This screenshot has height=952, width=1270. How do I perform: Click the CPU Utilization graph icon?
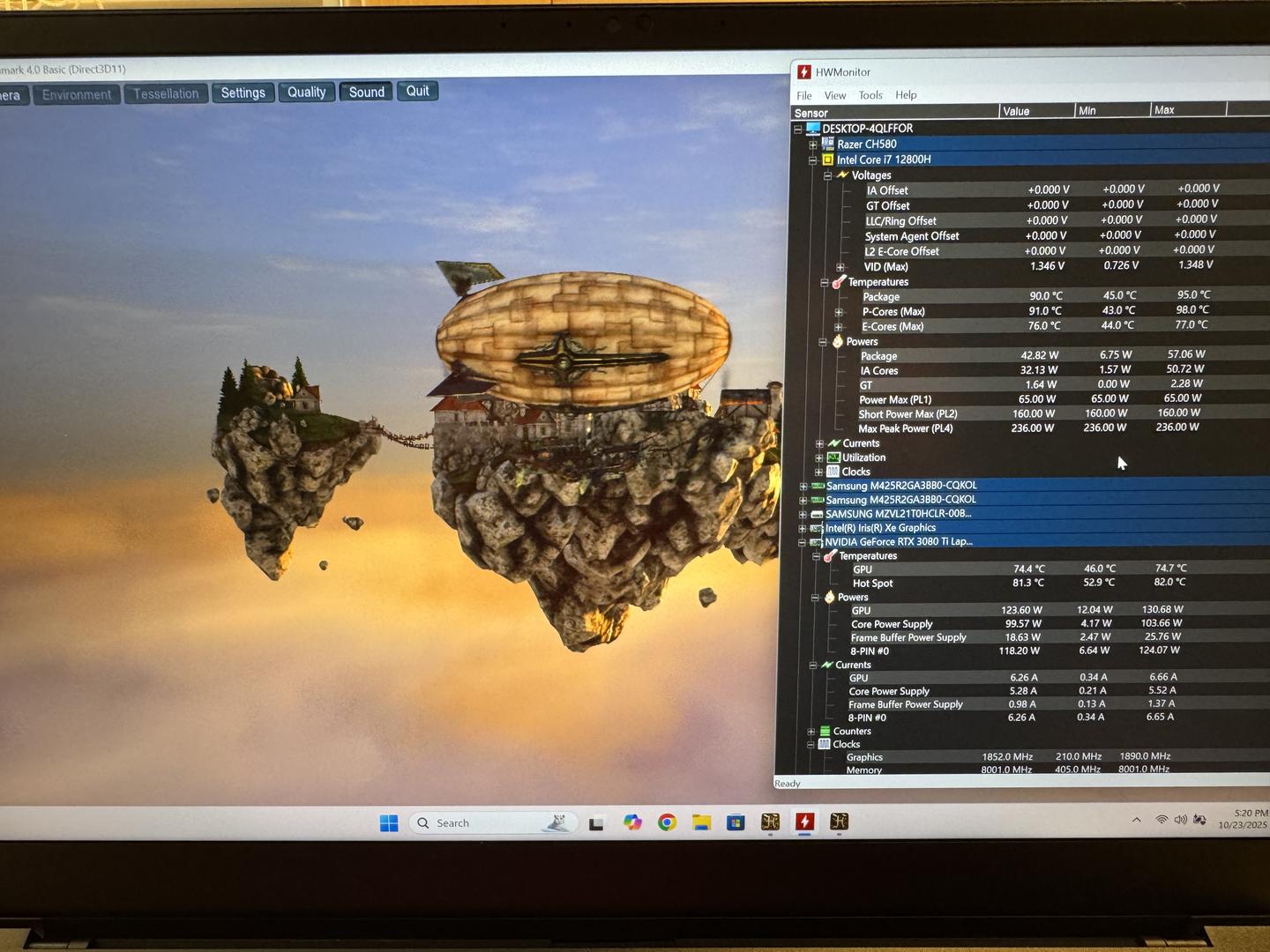tap(833, 457)
